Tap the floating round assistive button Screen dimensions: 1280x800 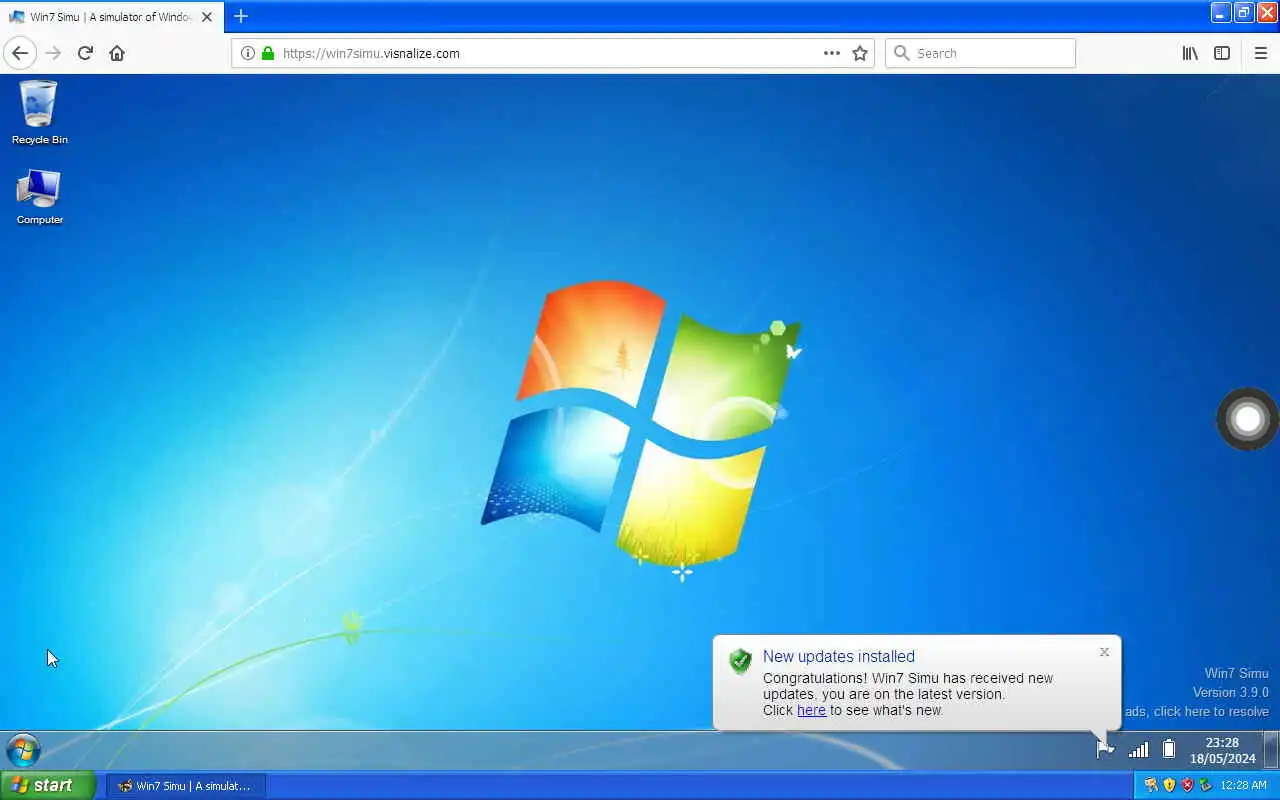pos(1247,419)
